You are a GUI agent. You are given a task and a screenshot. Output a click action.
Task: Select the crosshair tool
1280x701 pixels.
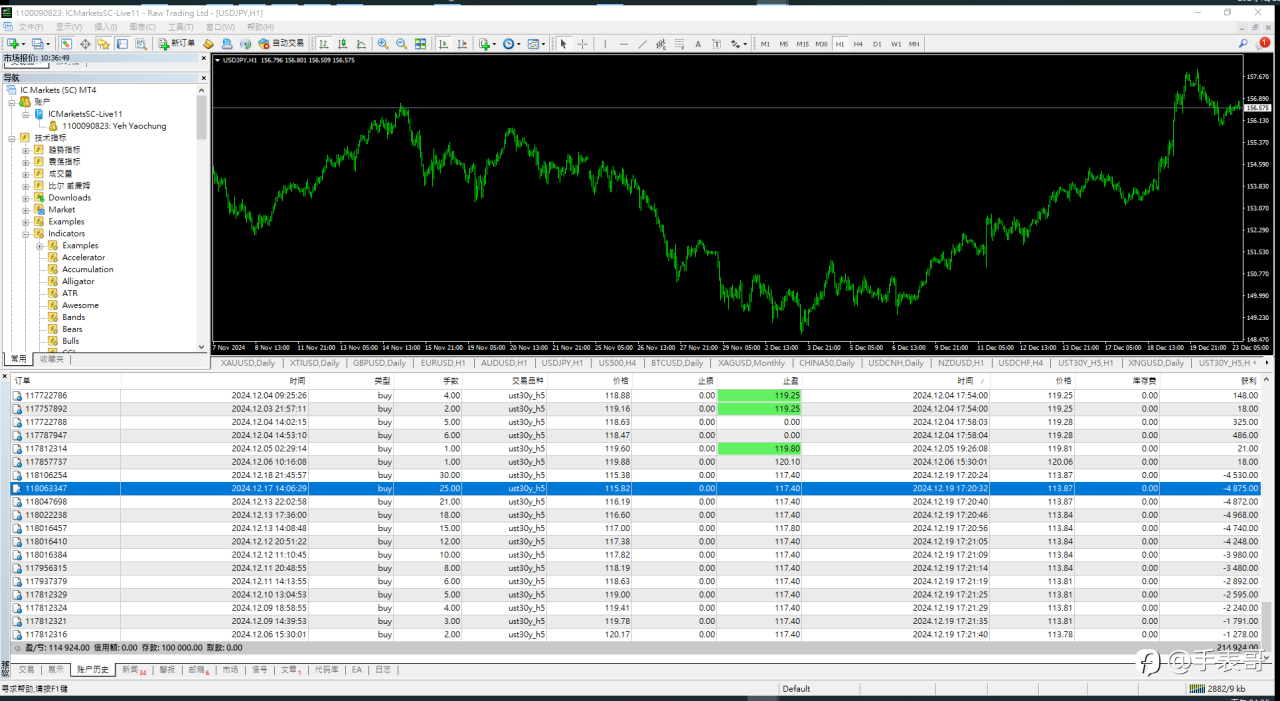click(582, 44)
